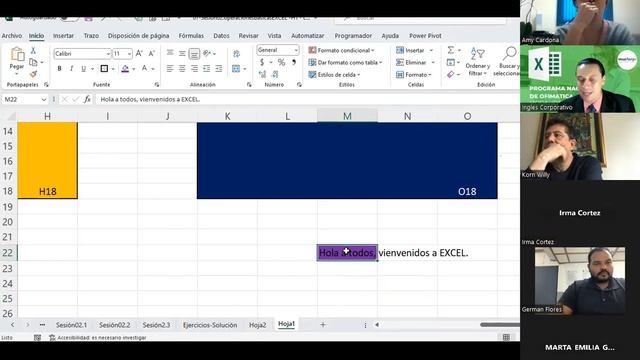The width and height of the screenshot is (640, 360).
Task: Switch to the Fórmulas ribbon tab
Action: pyautogui.click(x=191, y=36)
